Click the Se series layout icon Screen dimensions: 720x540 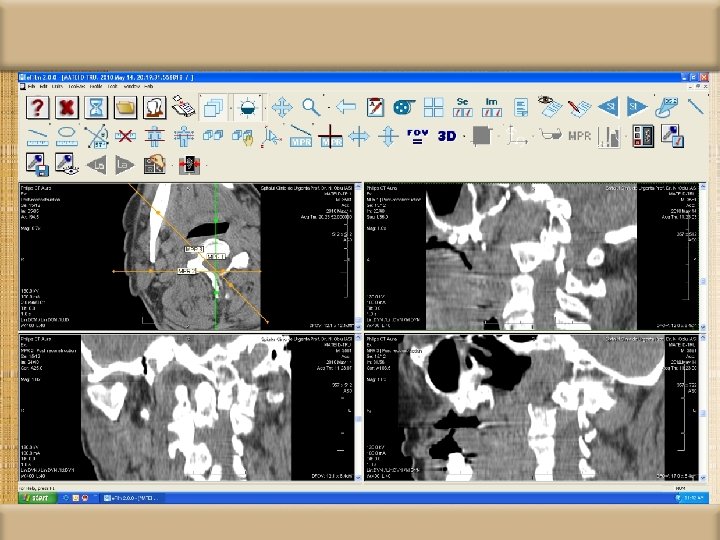pos(462,107)
